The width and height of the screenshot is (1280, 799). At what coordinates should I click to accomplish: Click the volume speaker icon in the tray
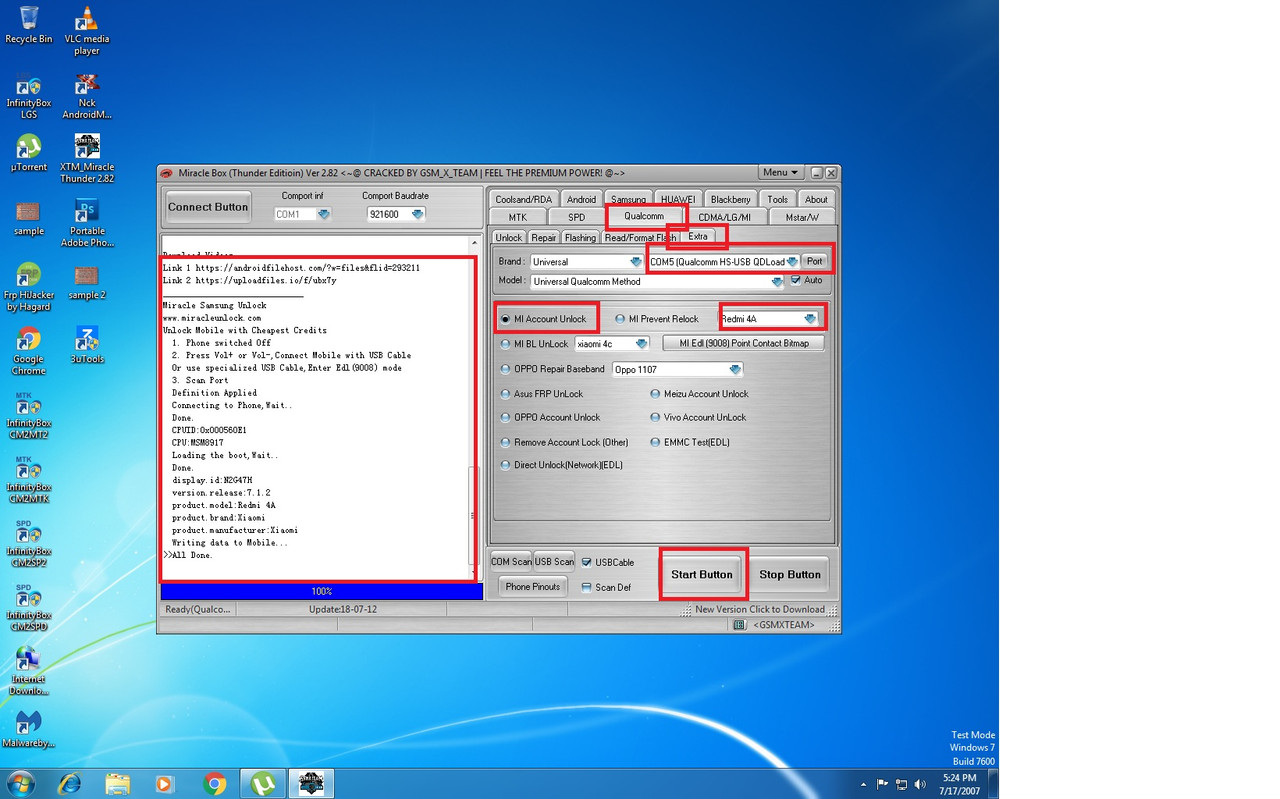pos(920,784)
